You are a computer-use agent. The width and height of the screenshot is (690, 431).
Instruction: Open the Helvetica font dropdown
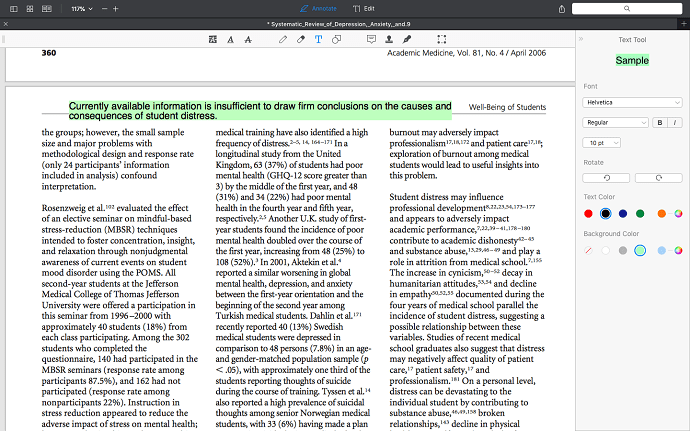[632, 102]
